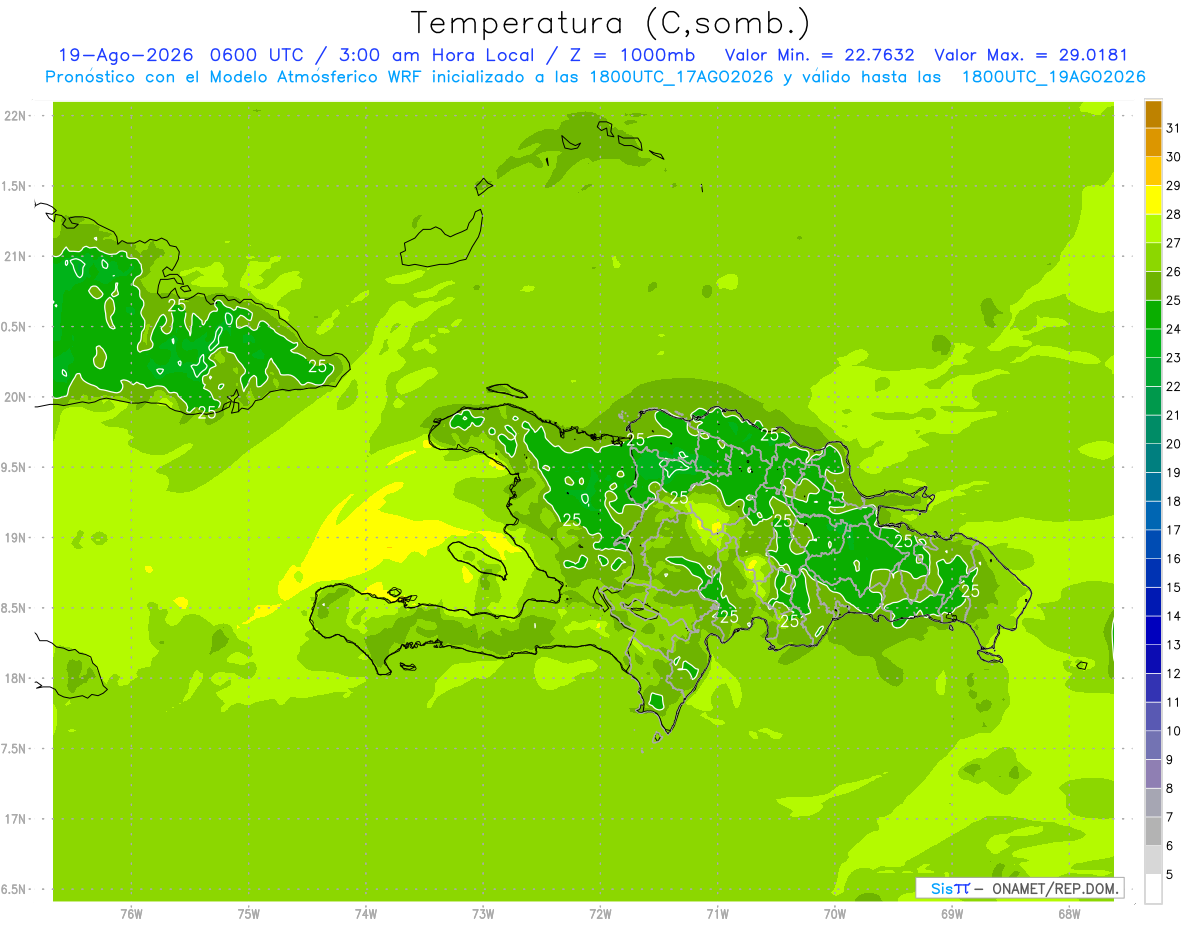
Task: Select colorbar swatch between 25 and 26
Action: click(1153, 286)
